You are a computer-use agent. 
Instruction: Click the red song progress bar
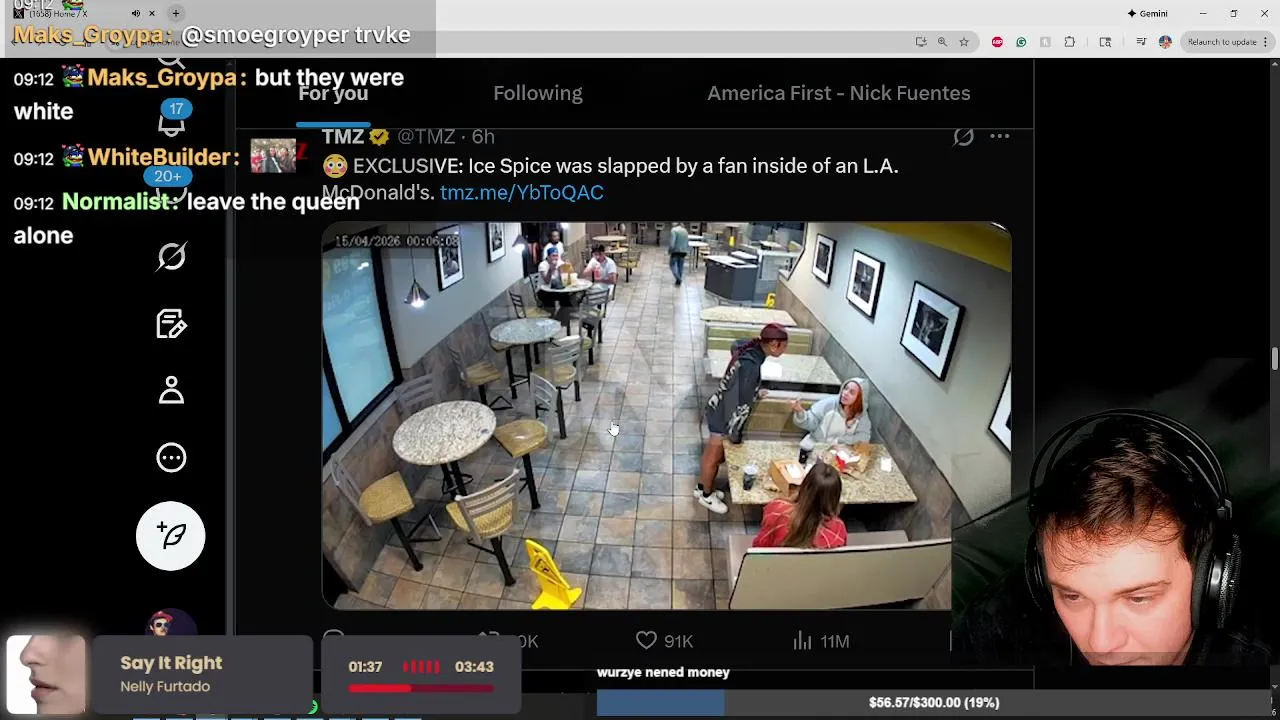tap(421, 688)
